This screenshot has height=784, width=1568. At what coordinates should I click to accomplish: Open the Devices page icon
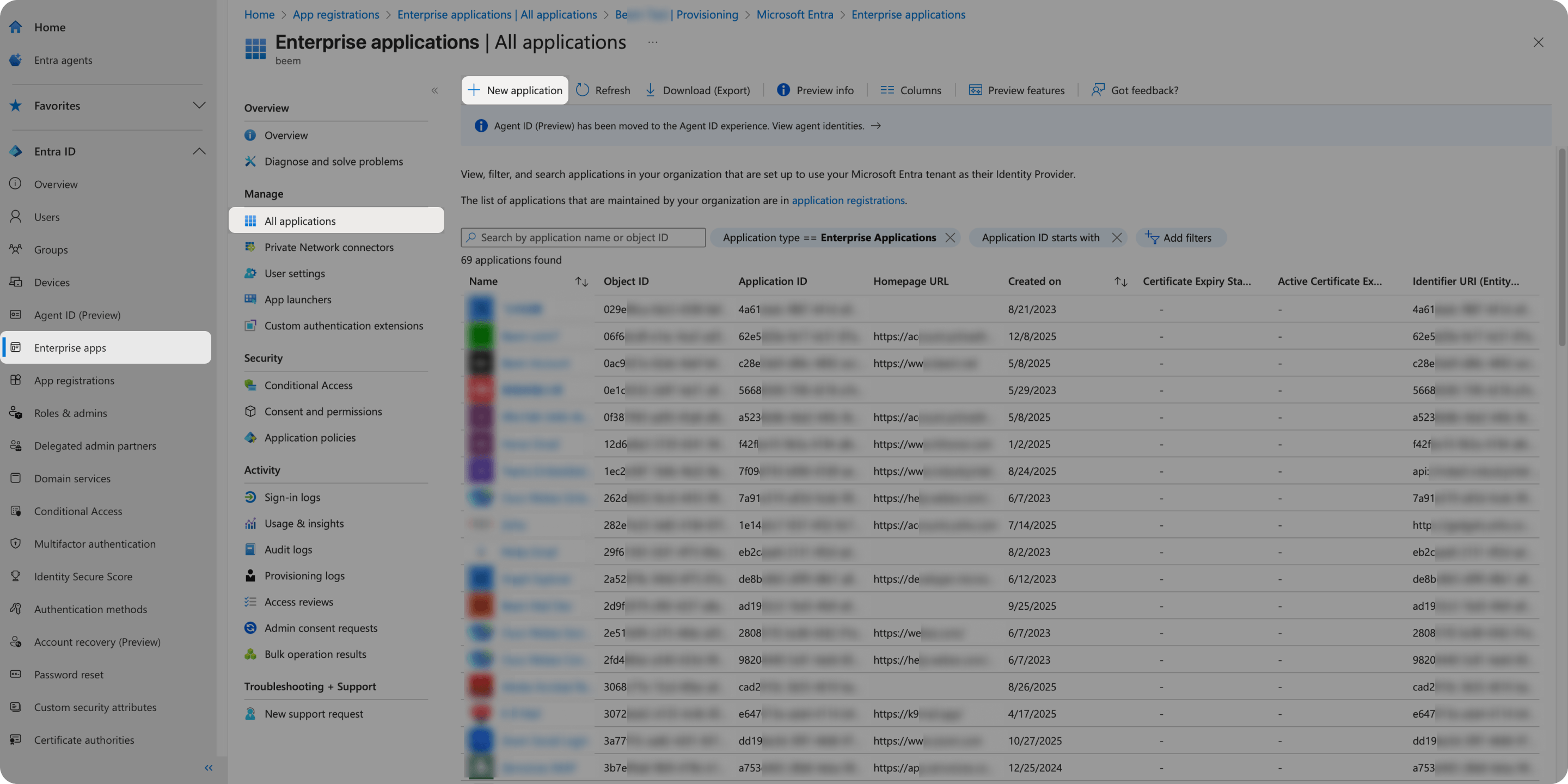coord(16,282)
